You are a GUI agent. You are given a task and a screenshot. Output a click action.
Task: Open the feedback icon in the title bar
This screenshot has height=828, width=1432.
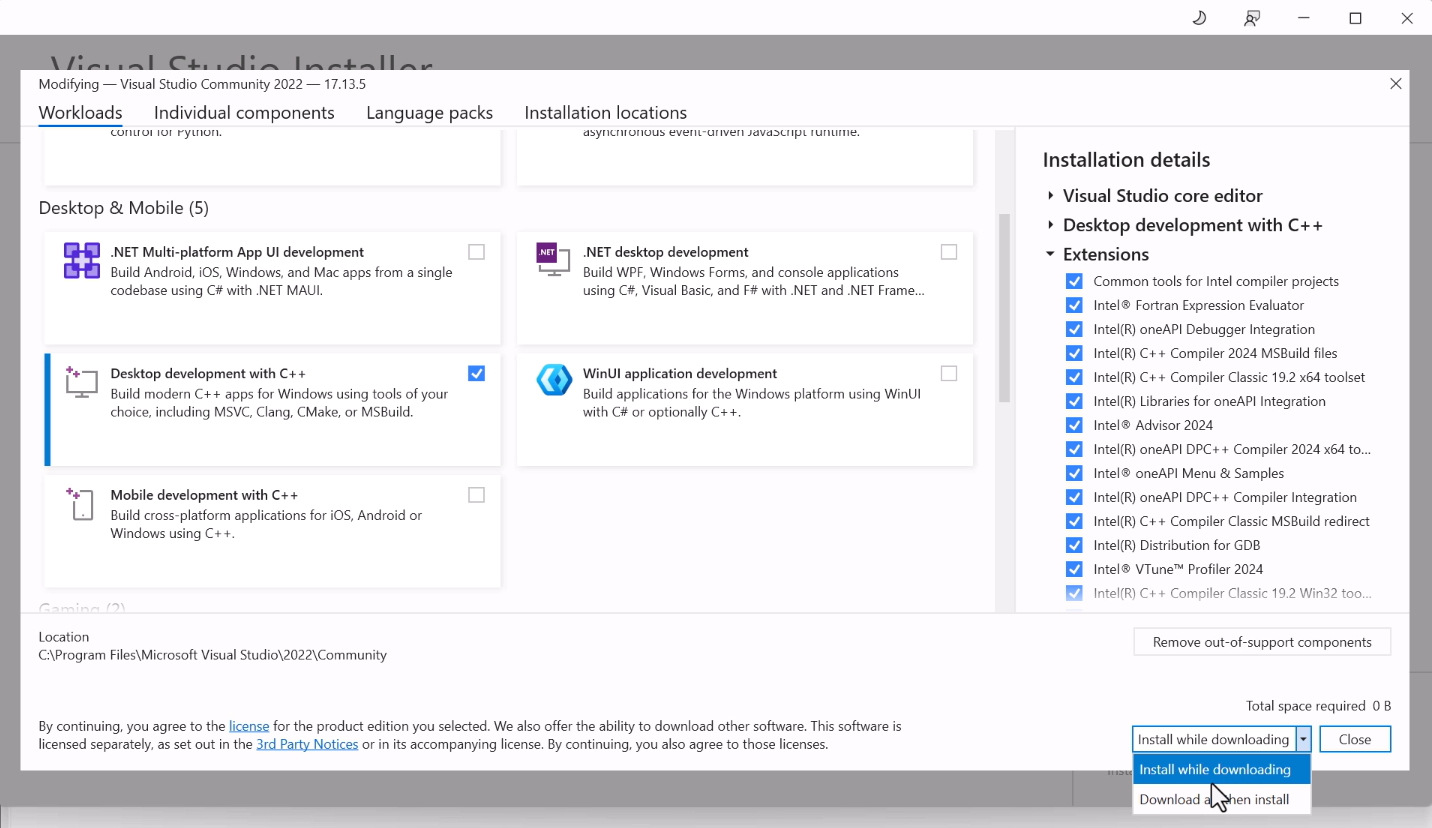[1251, 18]
